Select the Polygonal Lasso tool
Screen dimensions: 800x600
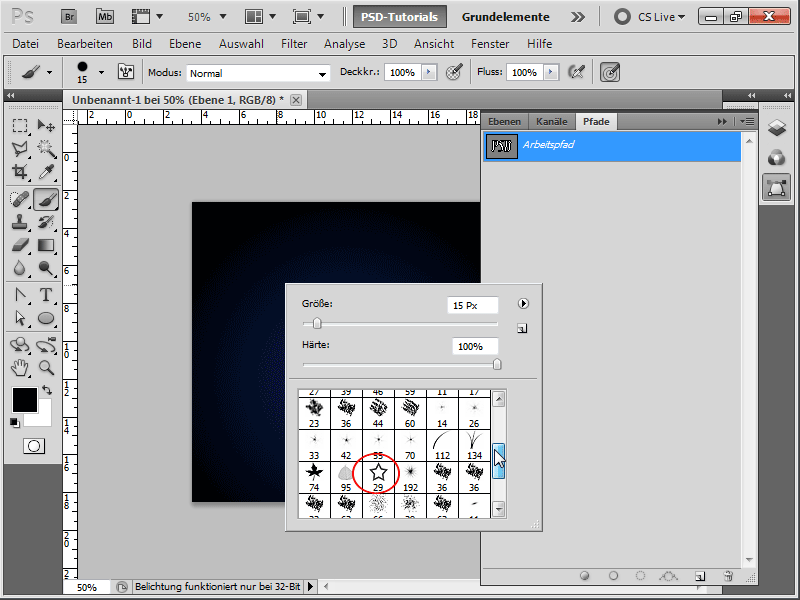click(x=20, y=148)
